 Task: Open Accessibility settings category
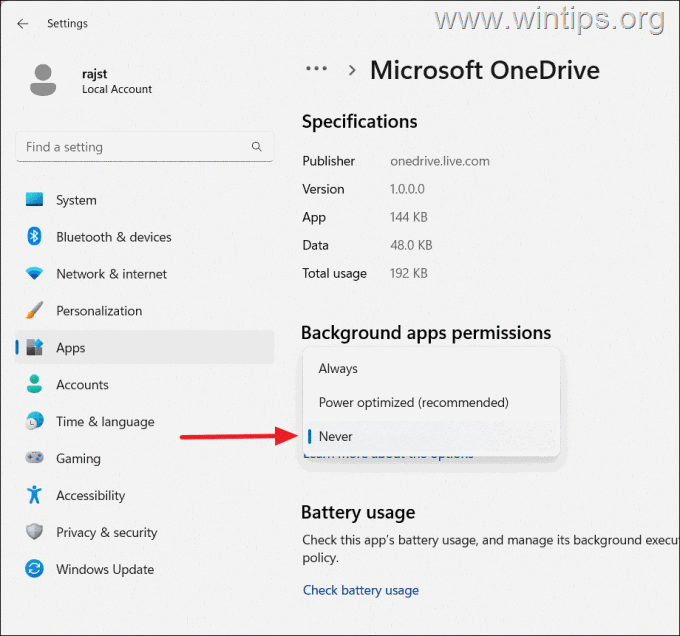[145, 495]
